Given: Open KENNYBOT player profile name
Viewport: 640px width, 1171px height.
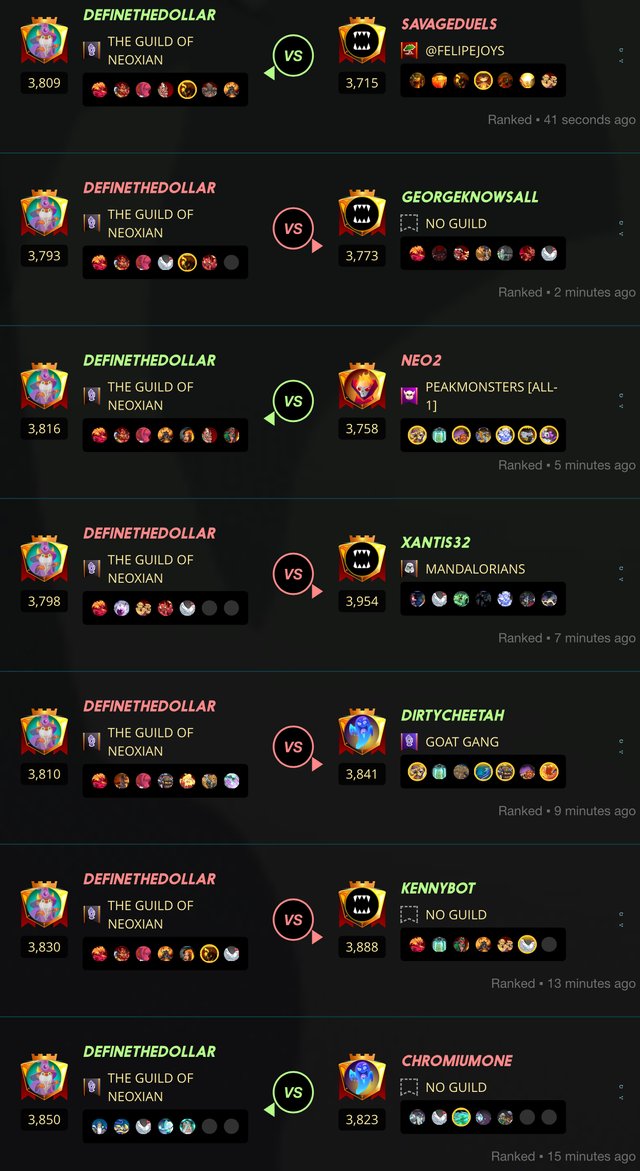Looking at the screenshot, I should click(438, 888).
